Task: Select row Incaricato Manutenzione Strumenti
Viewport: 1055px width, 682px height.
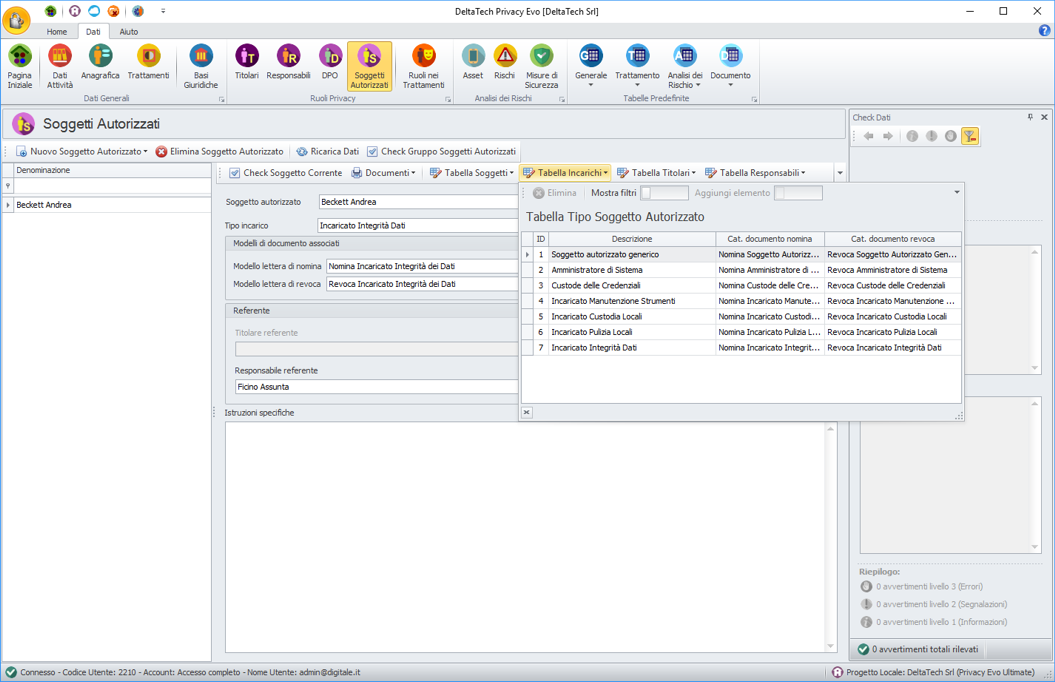Action: click(x=741, y=301)
